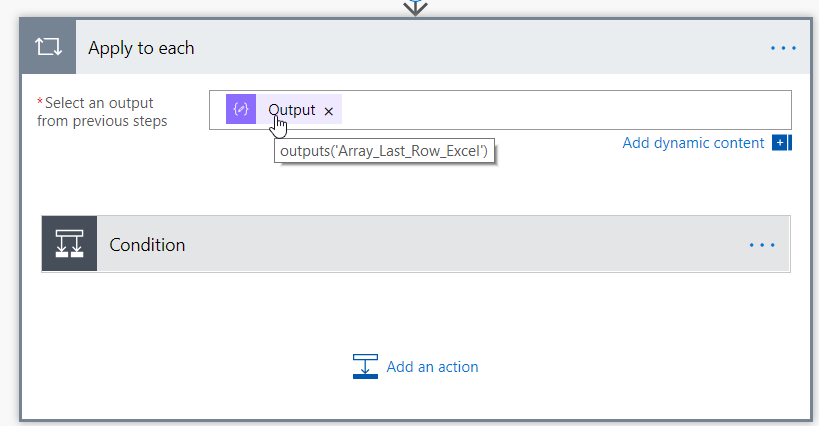Click the outputs('Array_Last_Row_Excel') tooltip
Viewport: 819px width, 426px height.
385,152
